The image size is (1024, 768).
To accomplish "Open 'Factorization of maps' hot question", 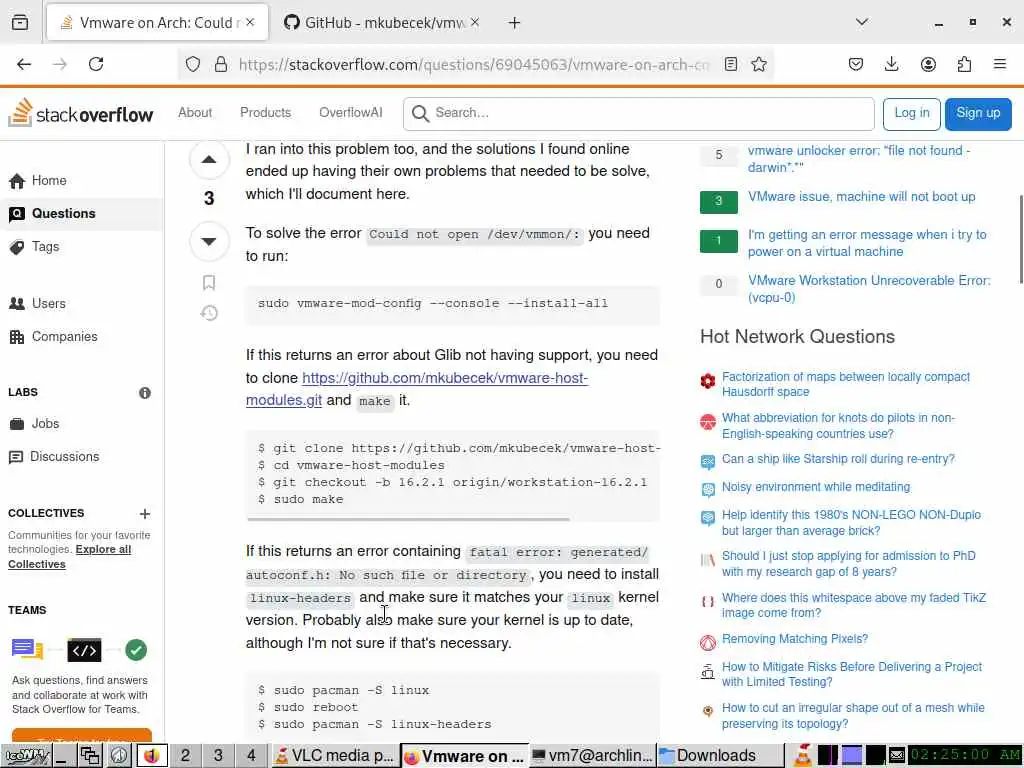I will (x=846, y=384).
